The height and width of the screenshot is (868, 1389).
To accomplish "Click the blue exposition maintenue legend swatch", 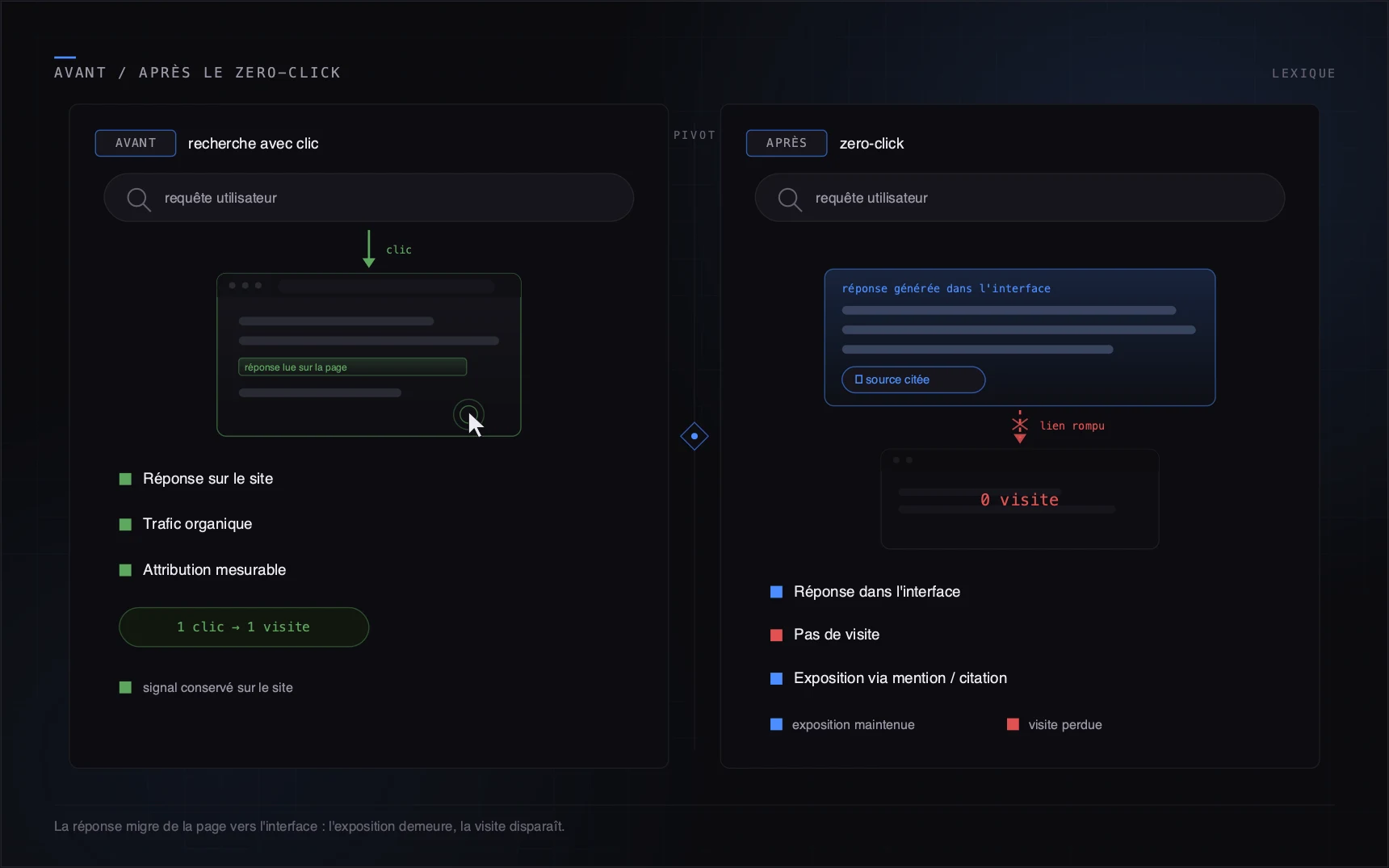I will tap(776, 724).
